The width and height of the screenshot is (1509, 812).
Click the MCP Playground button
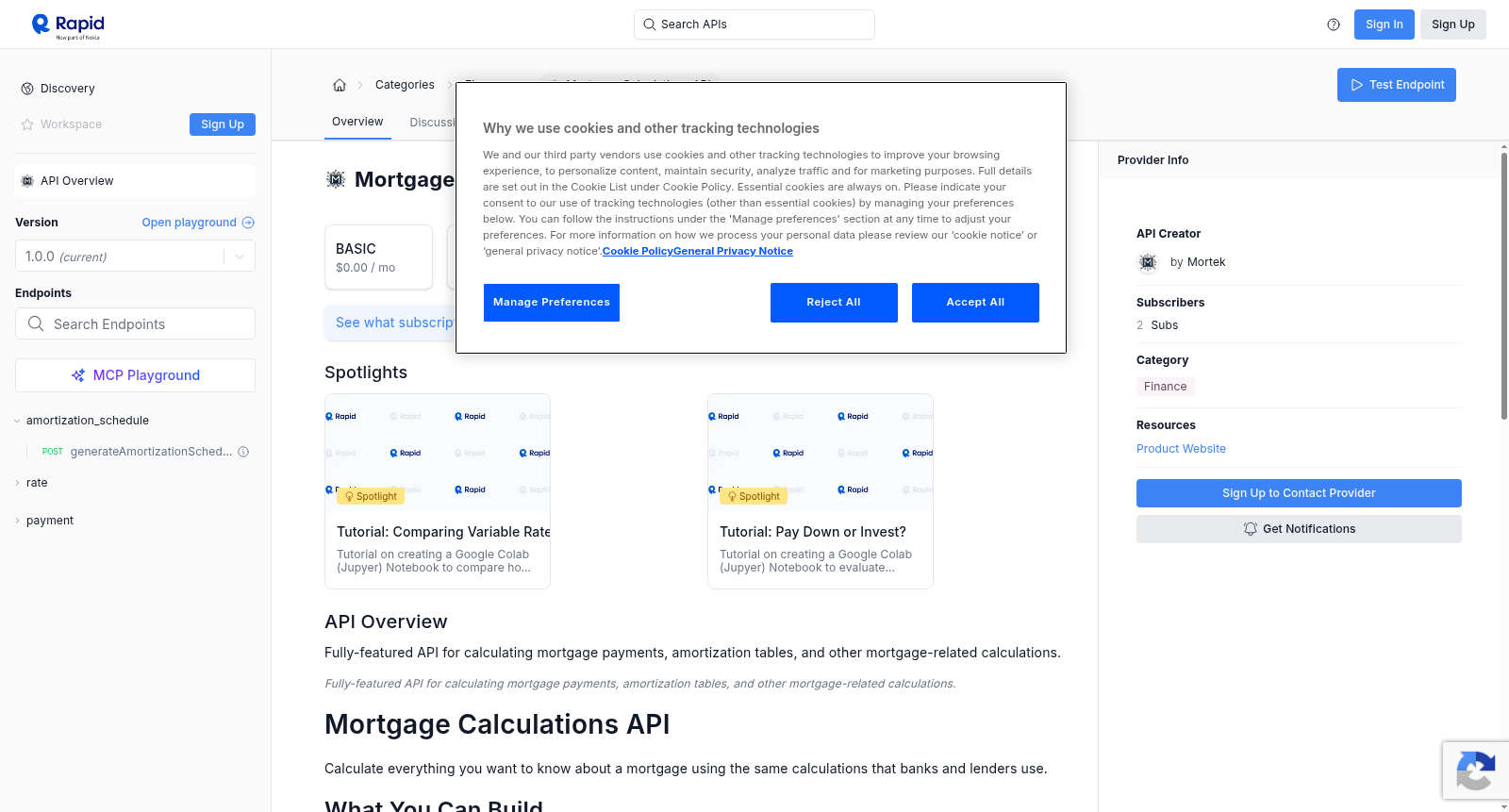coord(135,375)
